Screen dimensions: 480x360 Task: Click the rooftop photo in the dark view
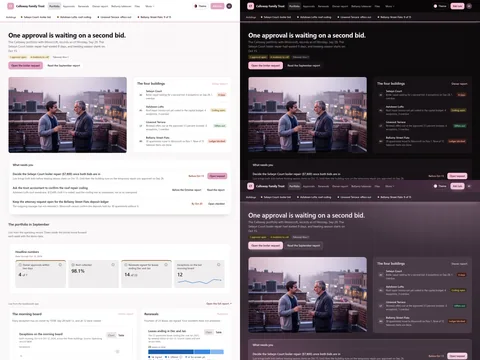[308, 115]
